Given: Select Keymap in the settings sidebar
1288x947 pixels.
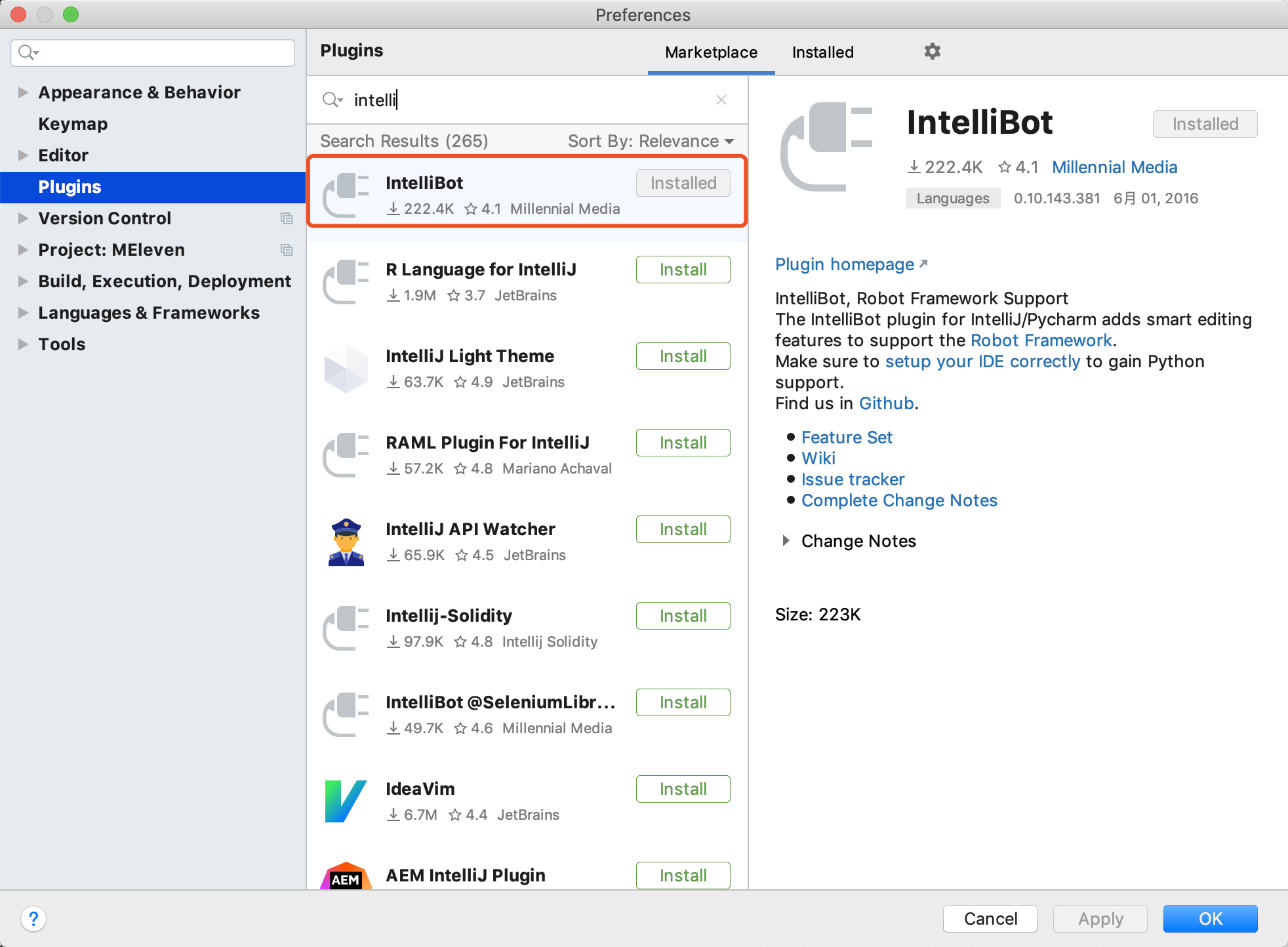Looking at the screenshot, I should click(x=73, y=124).
